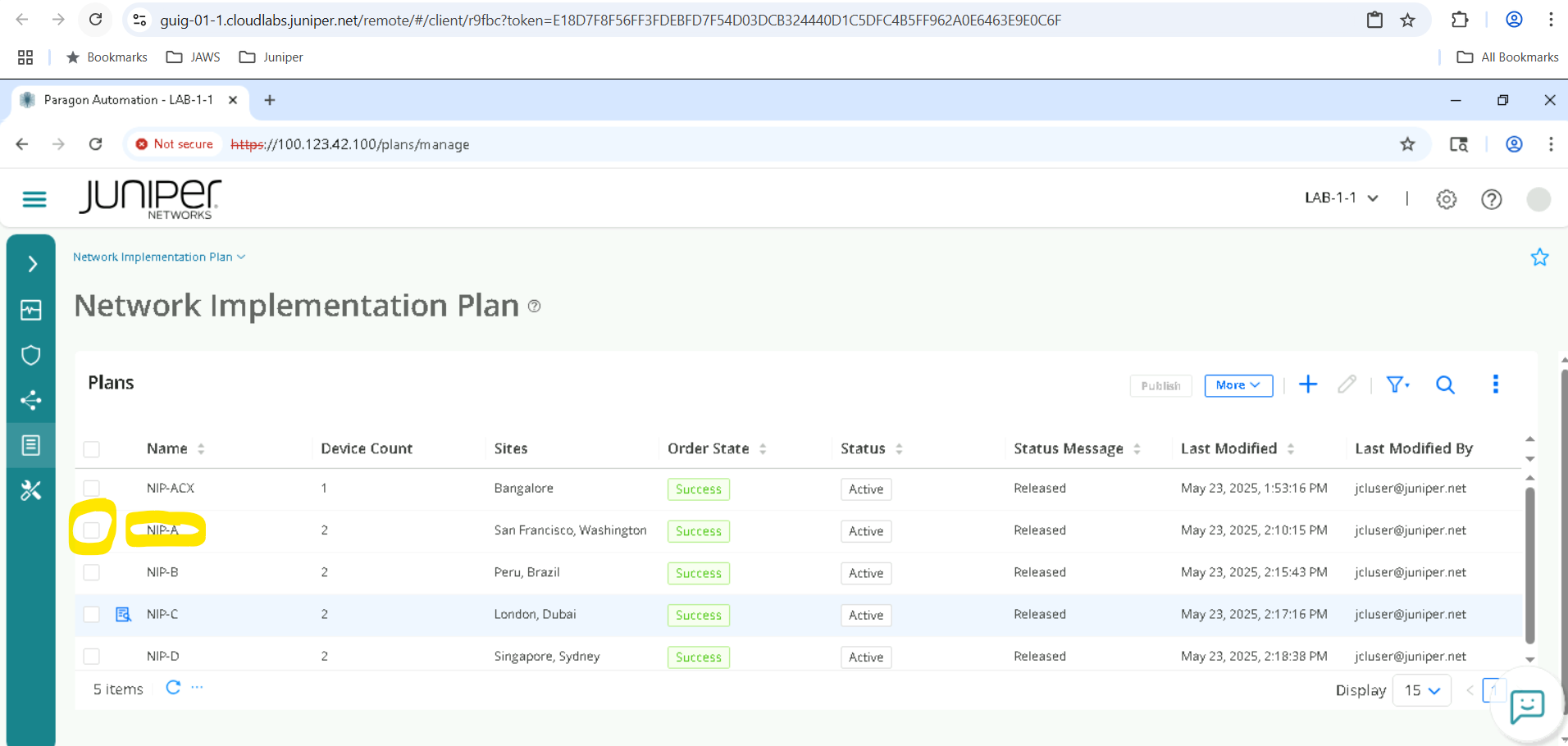Screen dimensions: 1568x746
Task: Expand the More dropdown button
Action: 1238,385
